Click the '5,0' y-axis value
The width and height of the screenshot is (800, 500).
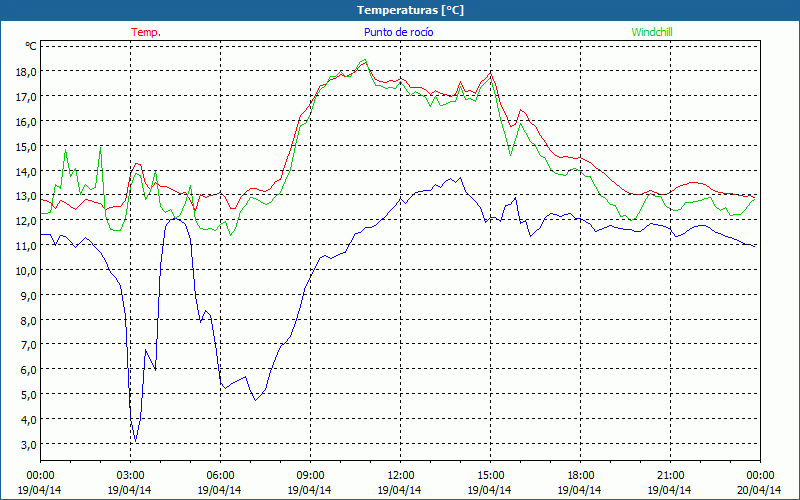coord(29,395)
